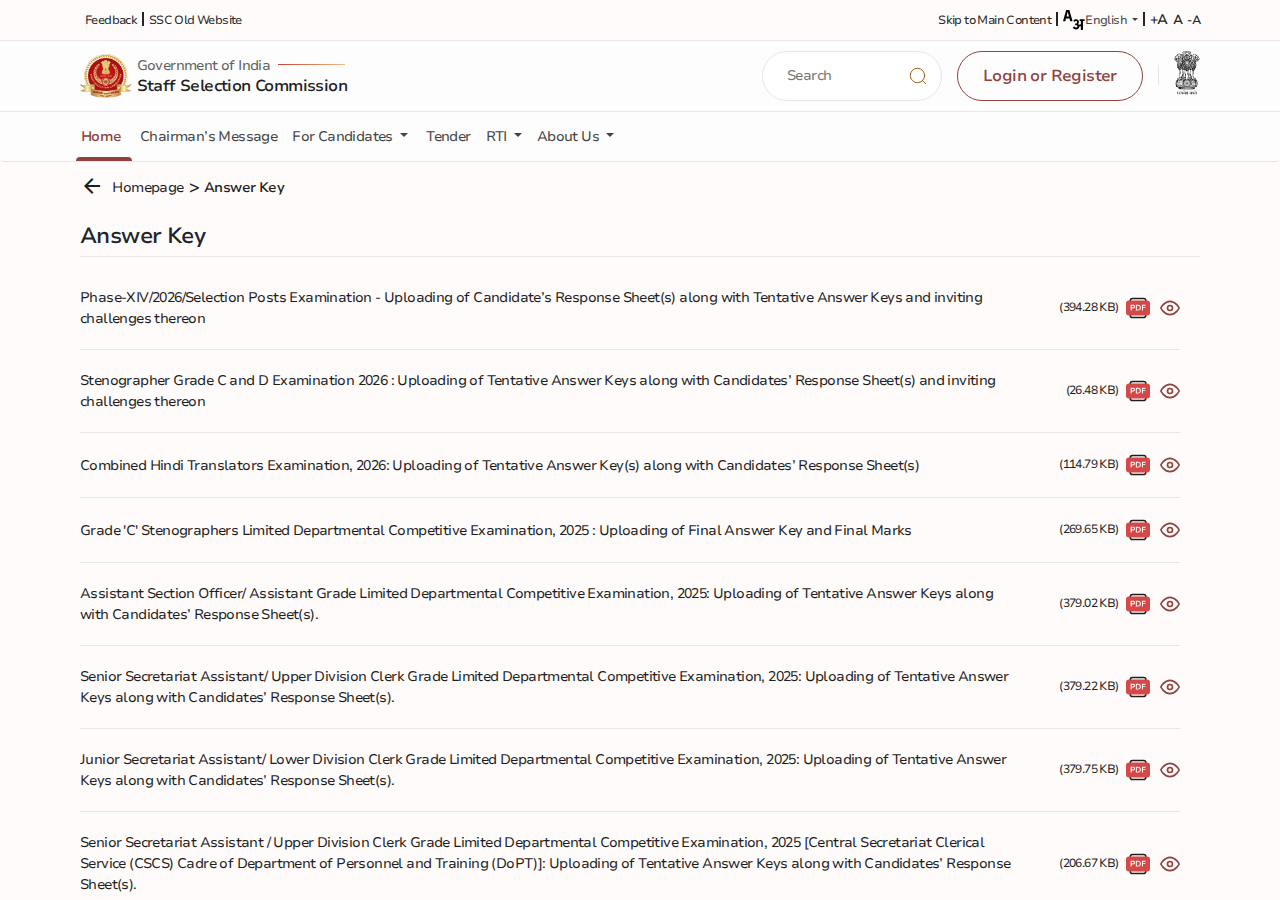Reset font size with plain A
The image size is (1280, 900).
(x=1178, y=20)
